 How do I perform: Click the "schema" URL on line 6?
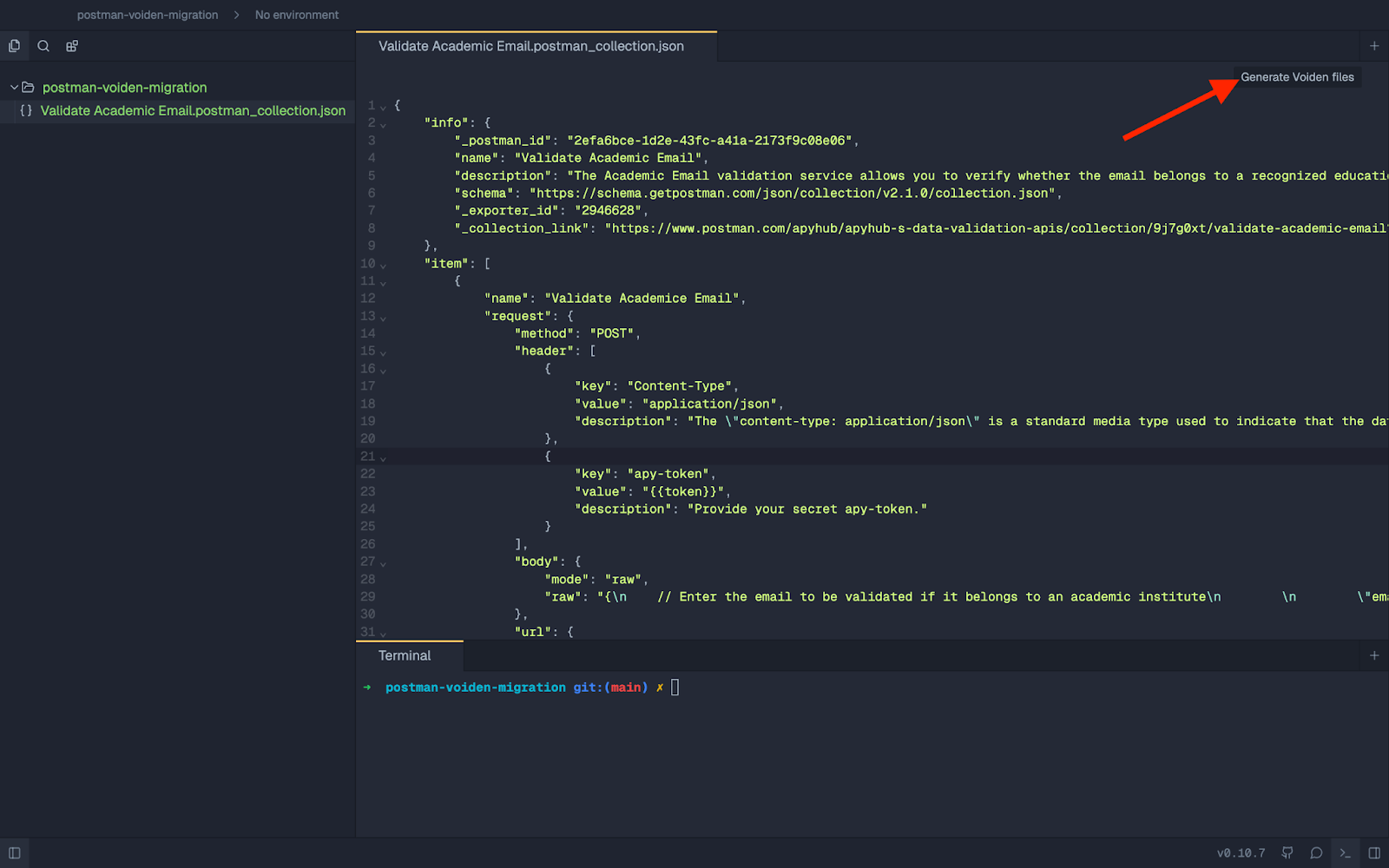(793, 193)
